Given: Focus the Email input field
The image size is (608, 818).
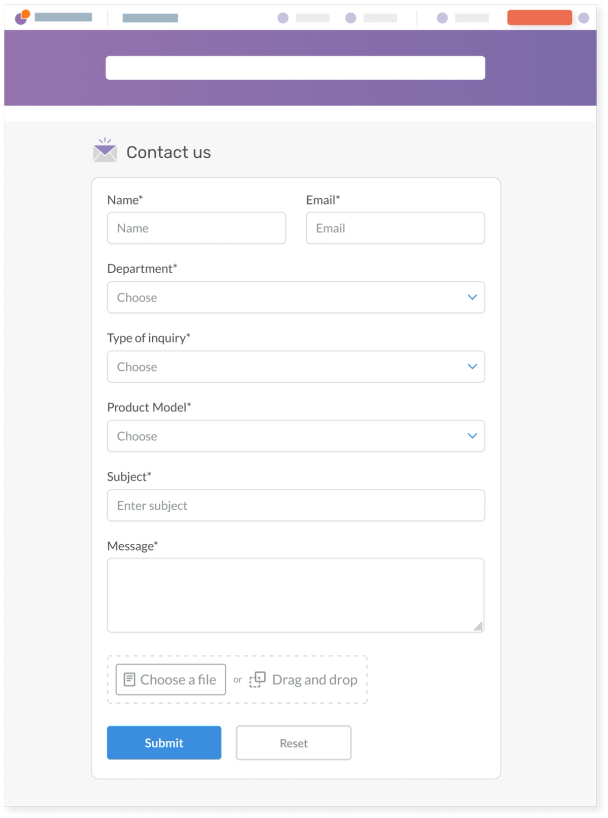Looking at the screenshot, I should pos(395,228).
